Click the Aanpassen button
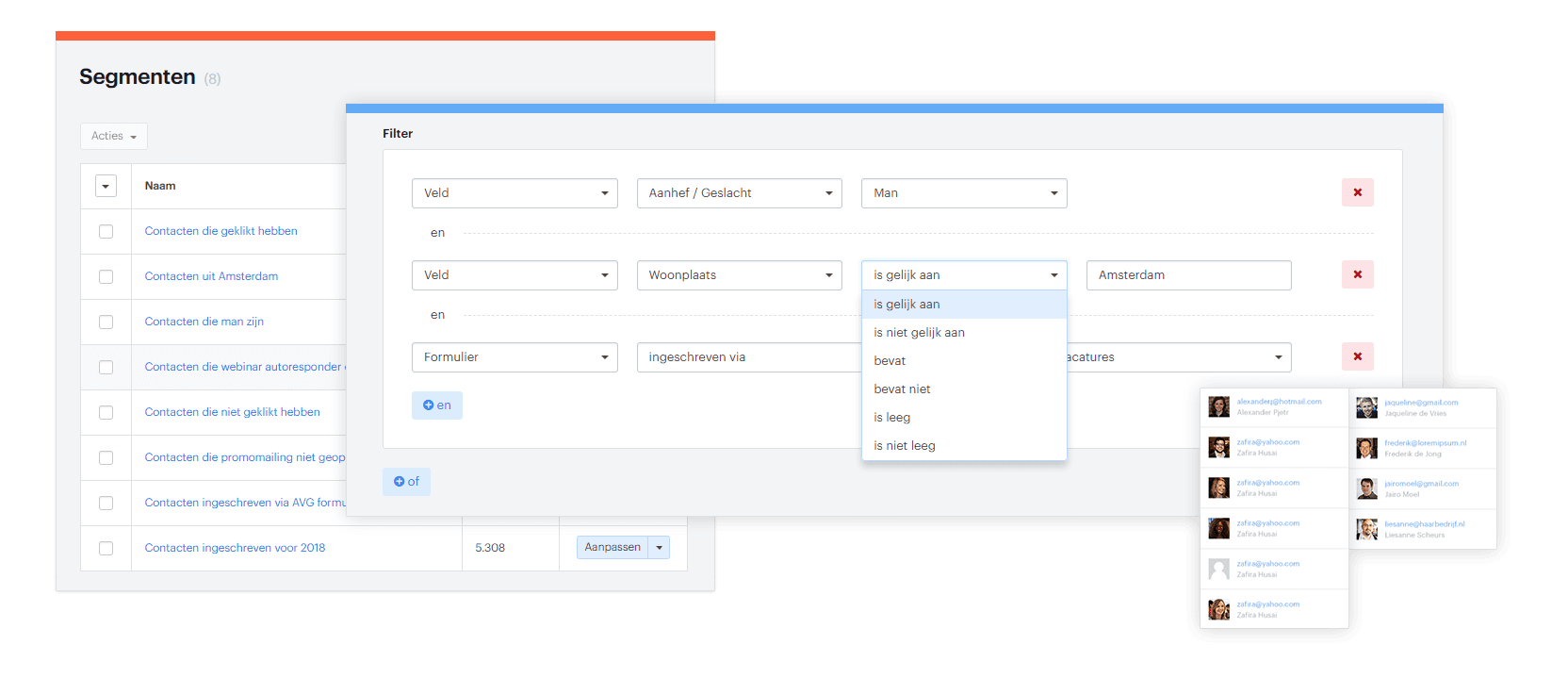 coord(612,548)
